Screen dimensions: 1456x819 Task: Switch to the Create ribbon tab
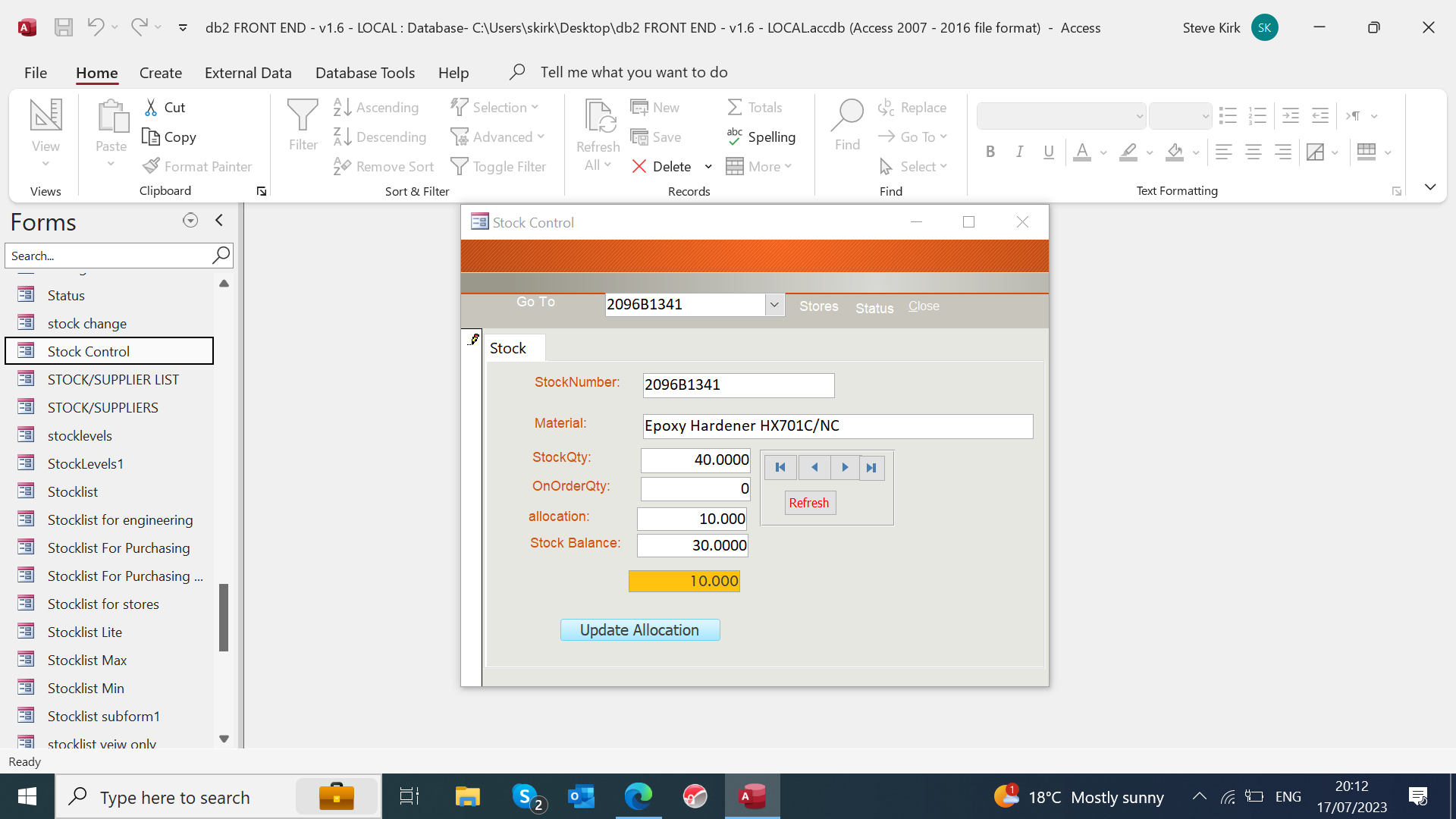click(161, 72)
